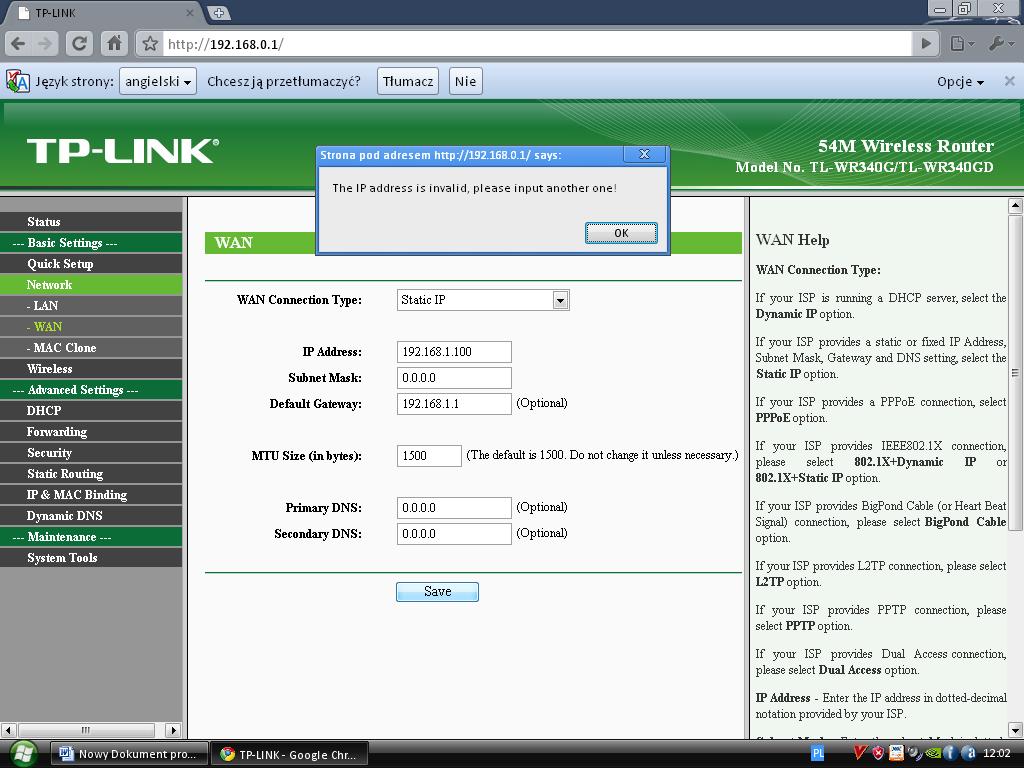
Task: Go back using browser back arrow
Action: (x=18, y=44)
